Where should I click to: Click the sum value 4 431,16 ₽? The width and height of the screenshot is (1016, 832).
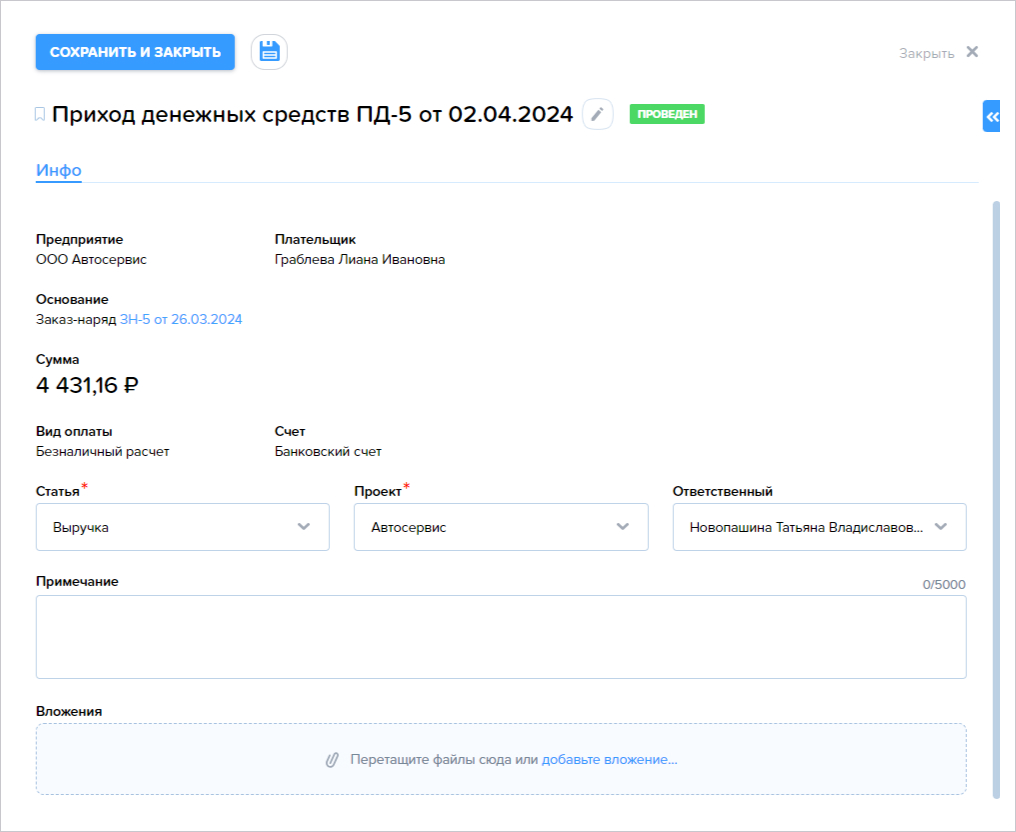coord(87,386)
